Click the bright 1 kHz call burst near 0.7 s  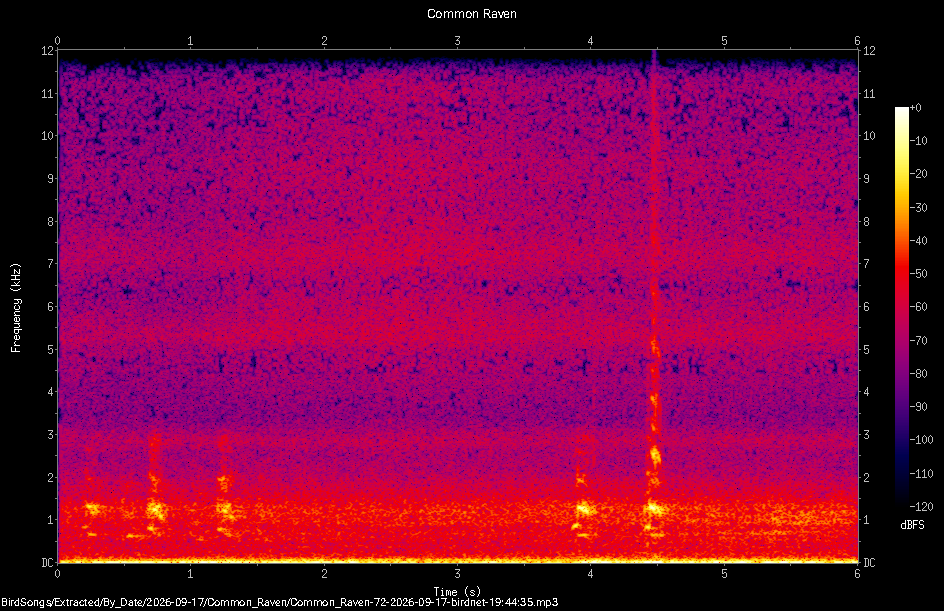(157, 510)
